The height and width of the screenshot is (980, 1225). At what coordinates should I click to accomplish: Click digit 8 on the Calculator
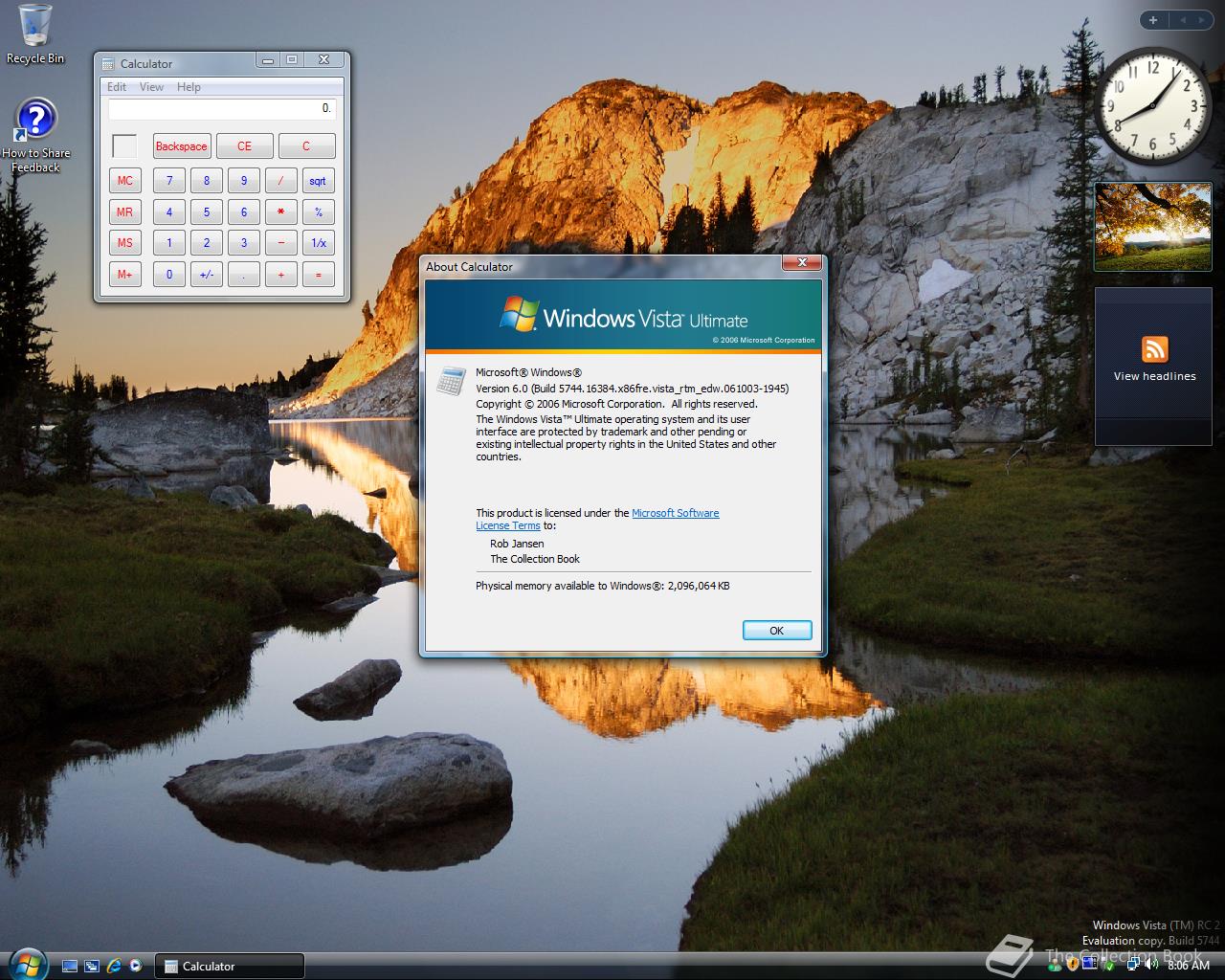(x=207, y=181)
